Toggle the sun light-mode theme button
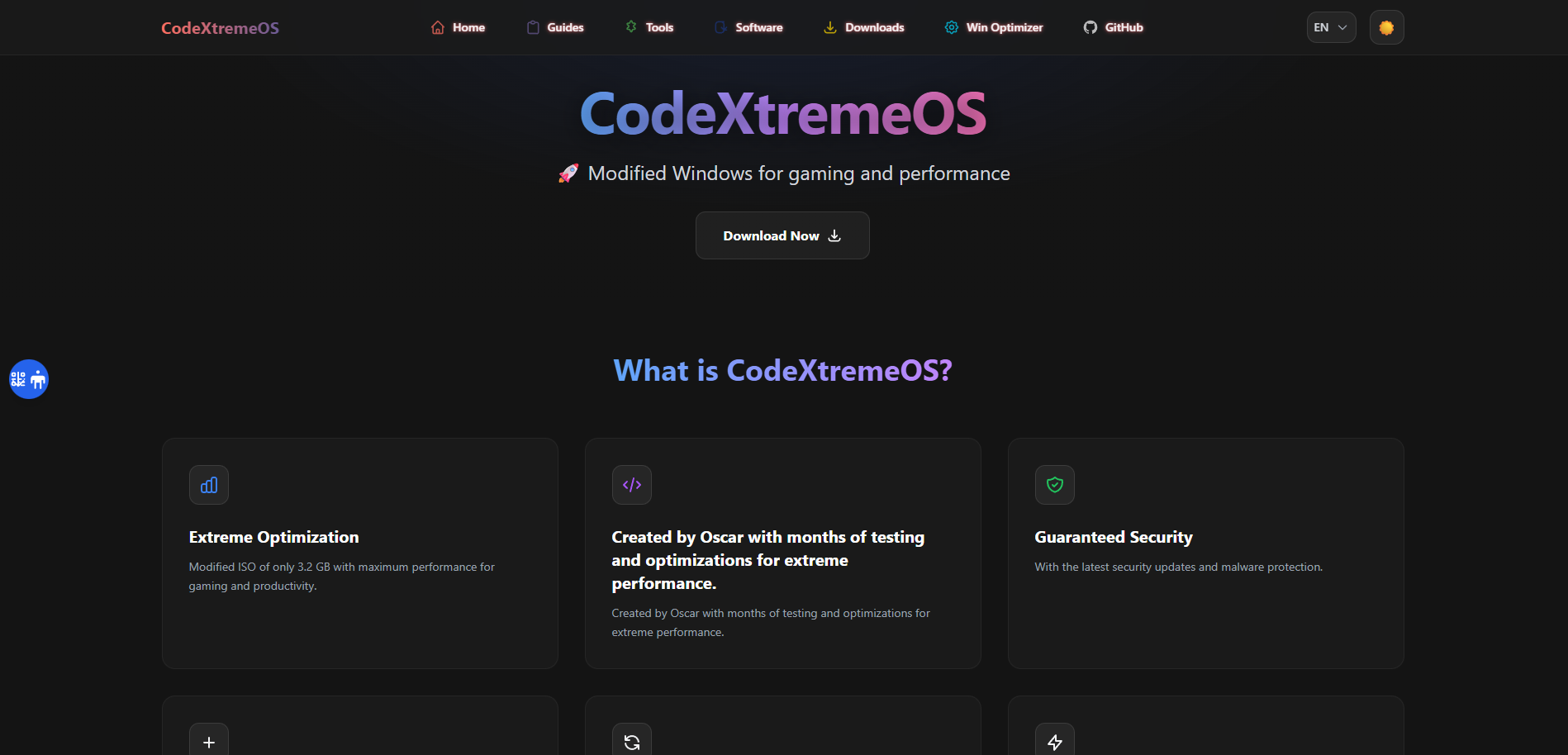Viewport: 1568px width, 755px height. click(1386, 27)
